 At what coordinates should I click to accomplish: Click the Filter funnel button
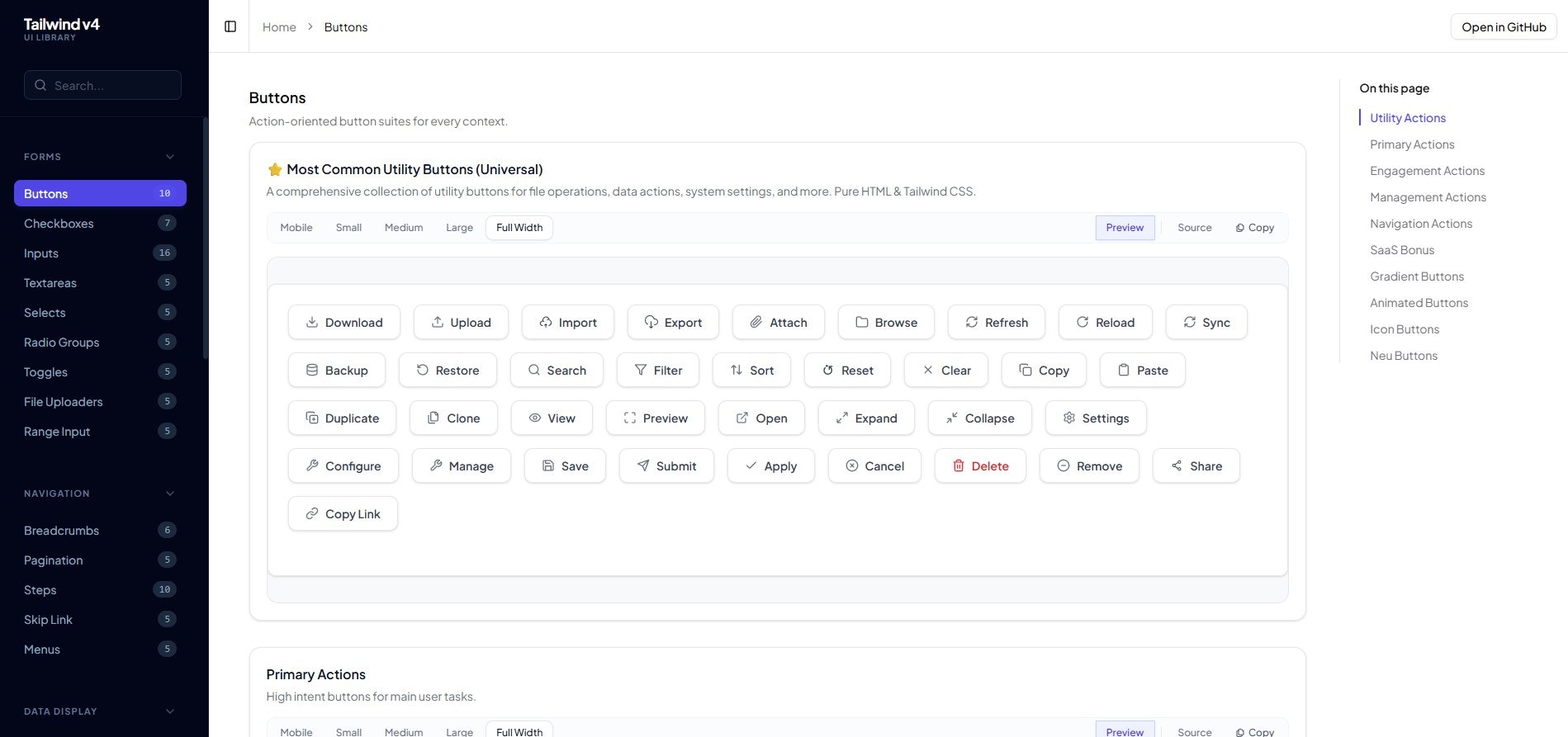click(658, 370)
